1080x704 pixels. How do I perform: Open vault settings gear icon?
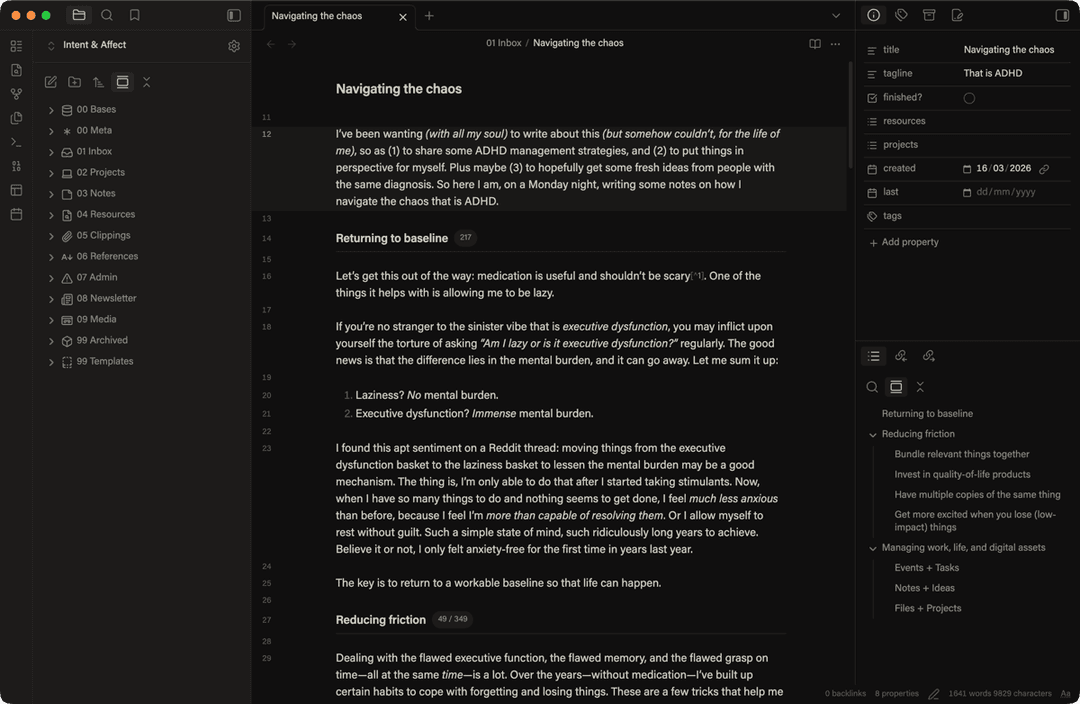click(x=234, y=46)
